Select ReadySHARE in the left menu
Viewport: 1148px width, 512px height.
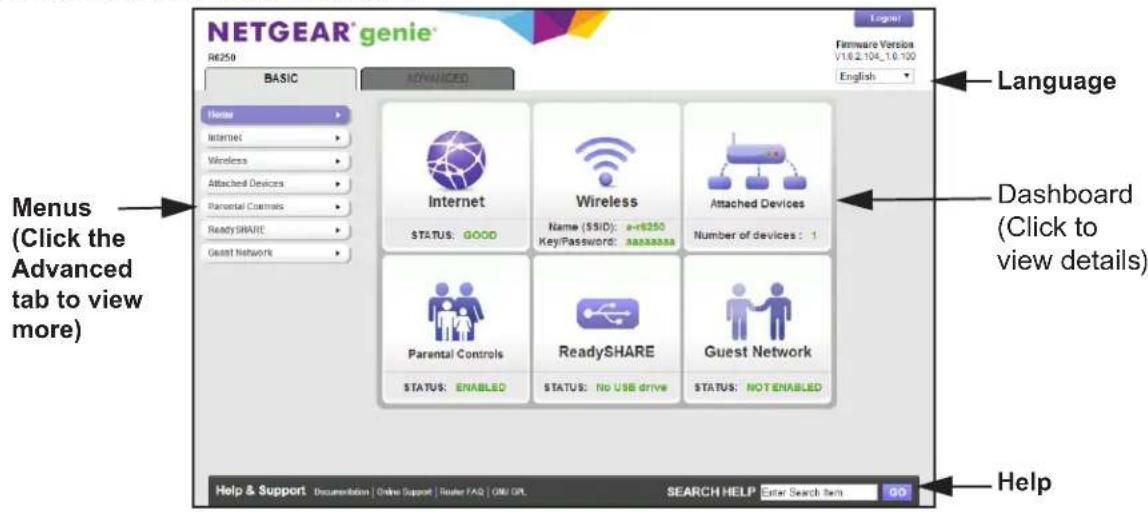275,229
